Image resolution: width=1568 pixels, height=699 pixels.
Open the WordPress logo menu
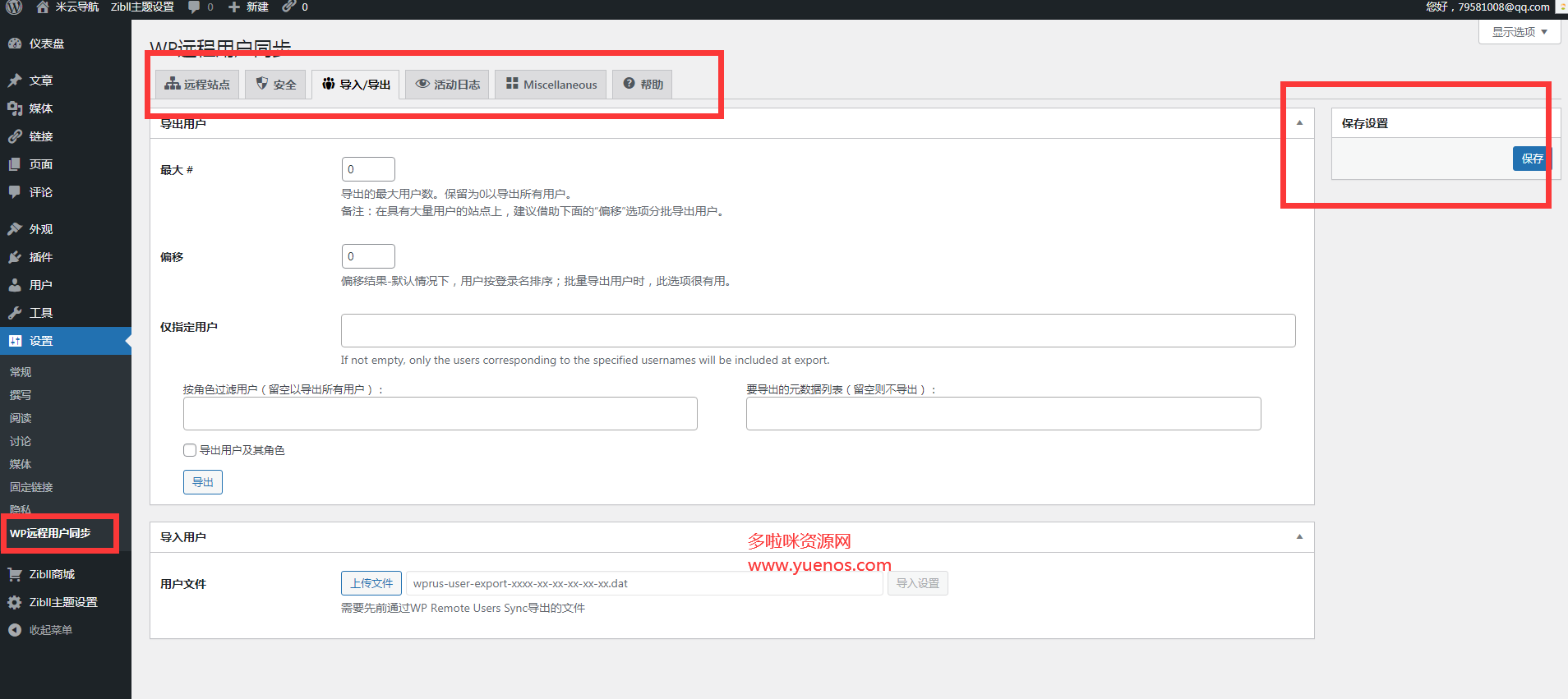(x=15, y=7)
